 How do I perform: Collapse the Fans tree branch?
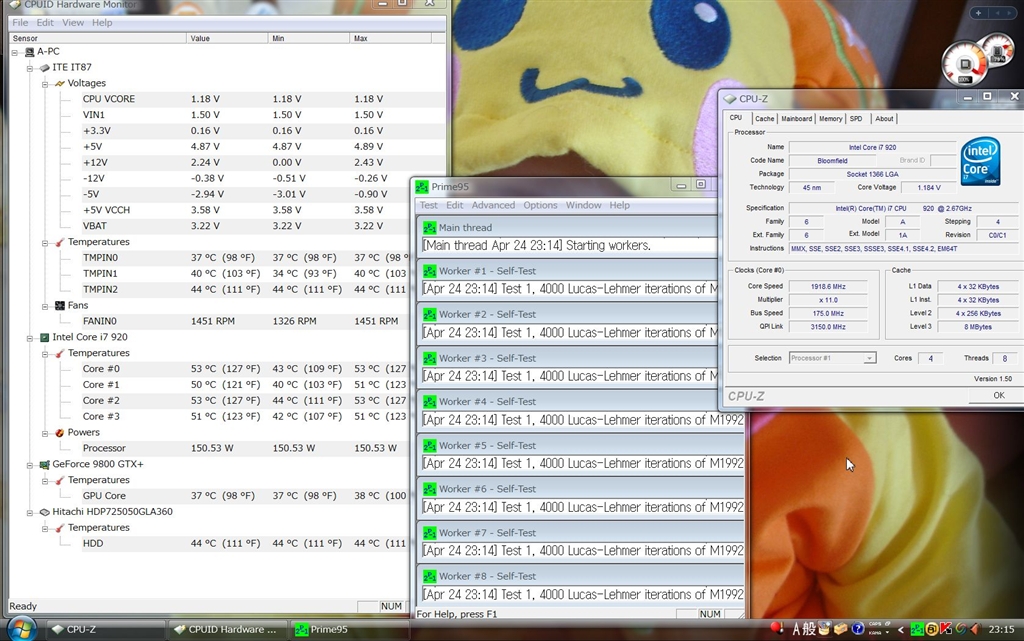[x=44, y=305]
